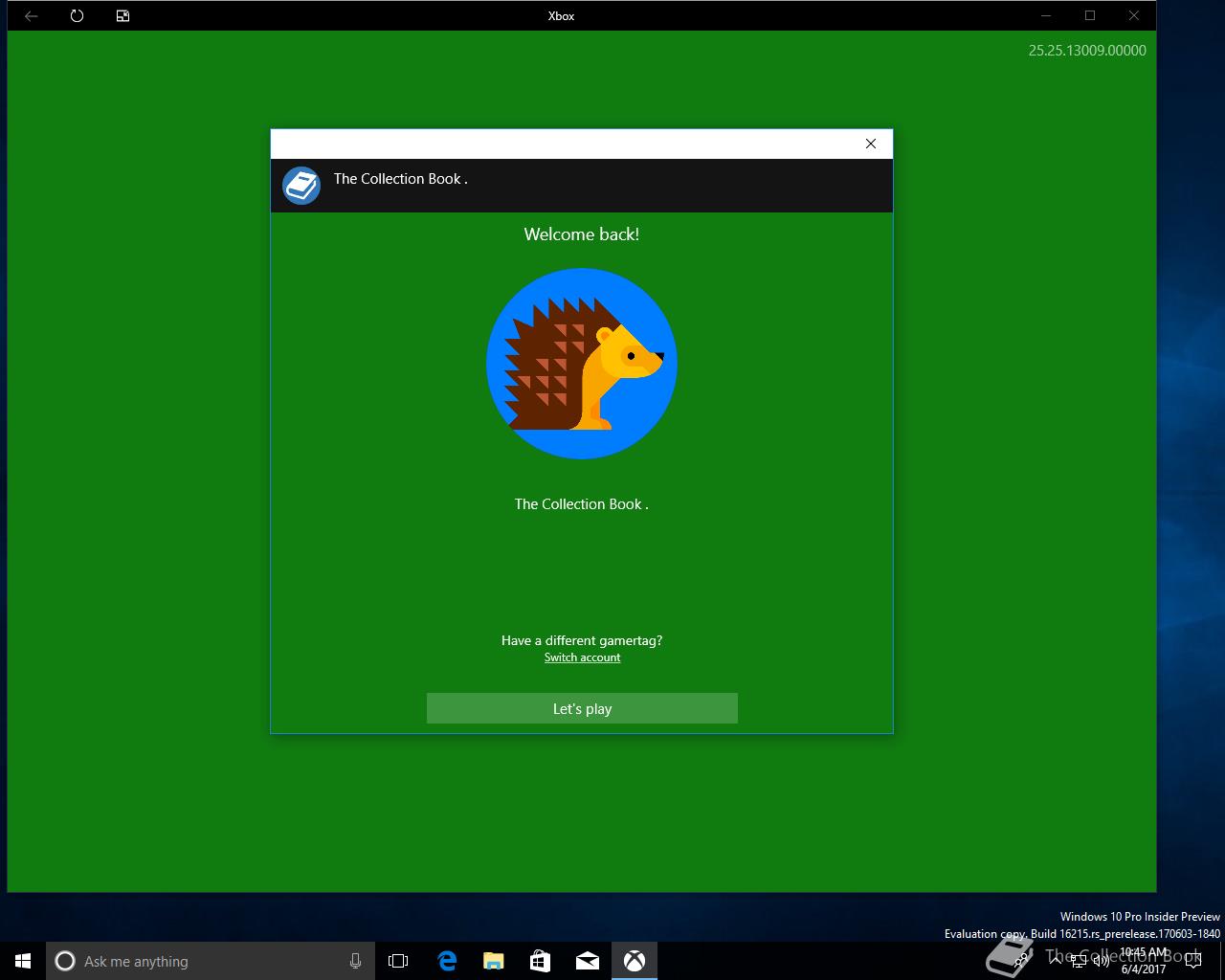Open Task View on the taskbar
Viewport: 1225px width, 980px height.
pyautogui.click(x=398, y=961)
